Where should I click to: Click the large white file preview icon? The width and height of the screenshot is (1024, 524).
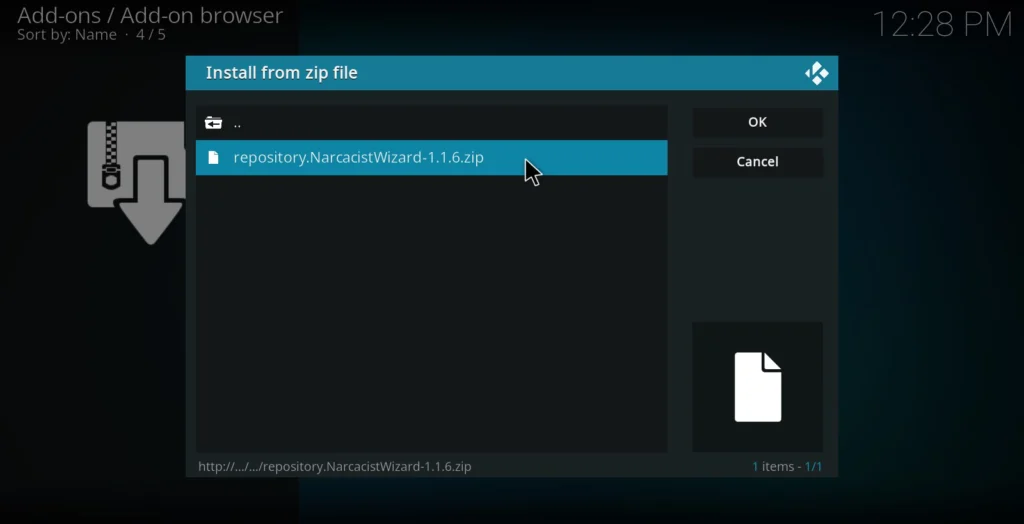pyautogui.click(x=757, y=387)
